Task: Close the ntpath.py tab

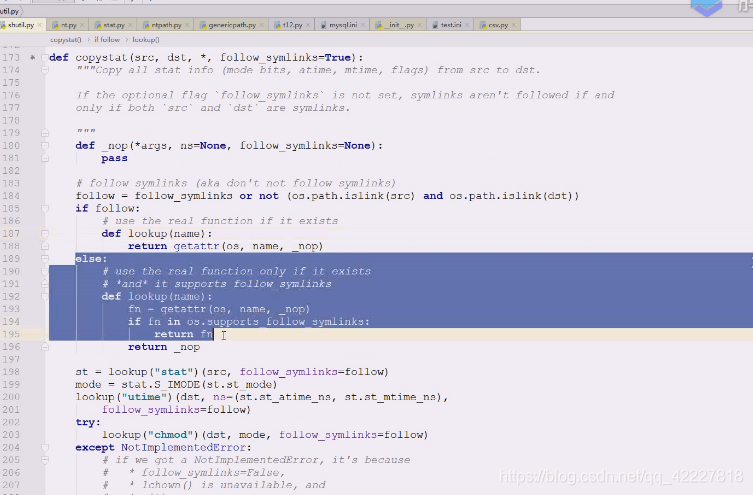Action: click(187, 25)
